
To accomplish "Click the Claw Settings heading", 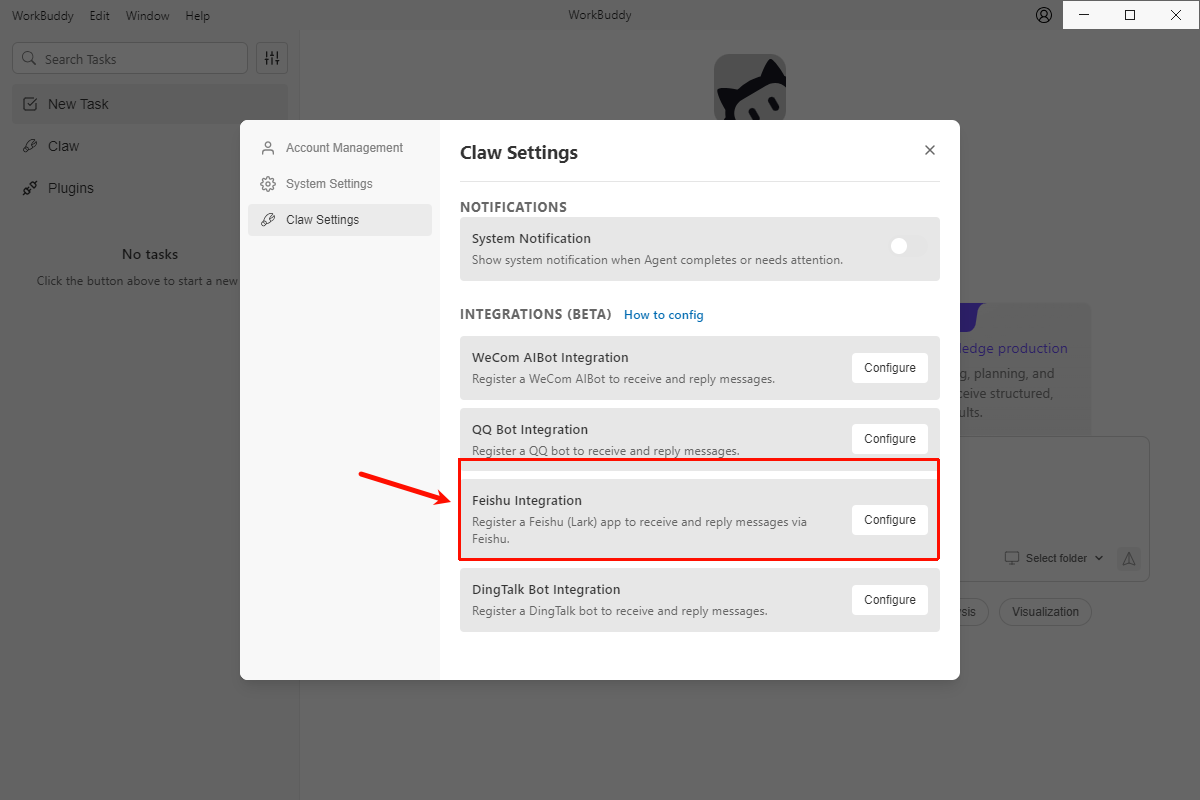I will pyautogui.click(x=519, y=153).
